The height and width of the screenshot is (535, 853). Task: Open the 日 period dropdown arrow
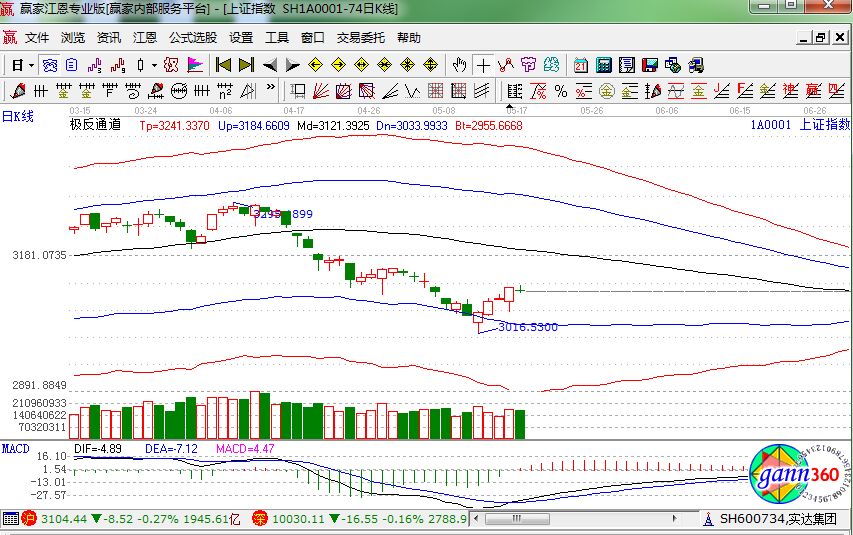(x=32, y=65)
